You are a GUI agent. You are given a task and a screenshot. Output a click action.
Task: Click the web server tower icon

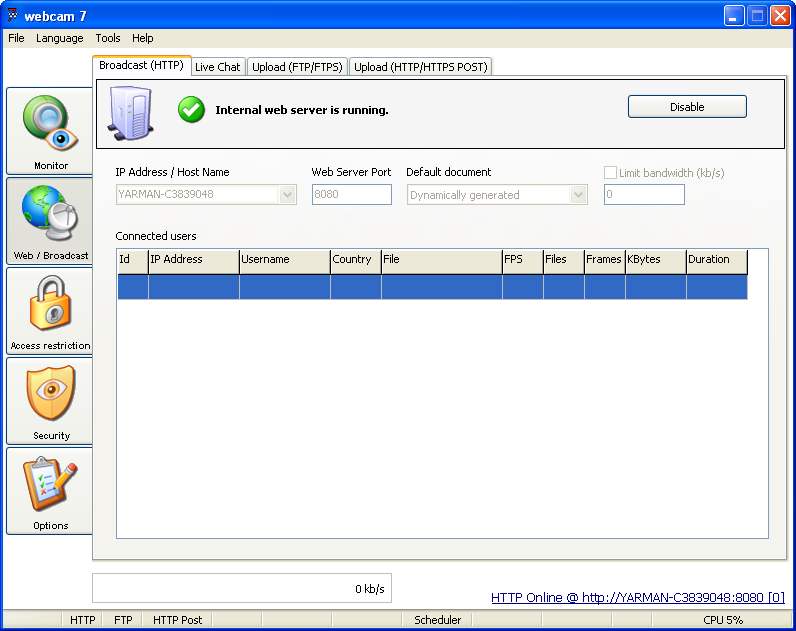pos(130,113)
